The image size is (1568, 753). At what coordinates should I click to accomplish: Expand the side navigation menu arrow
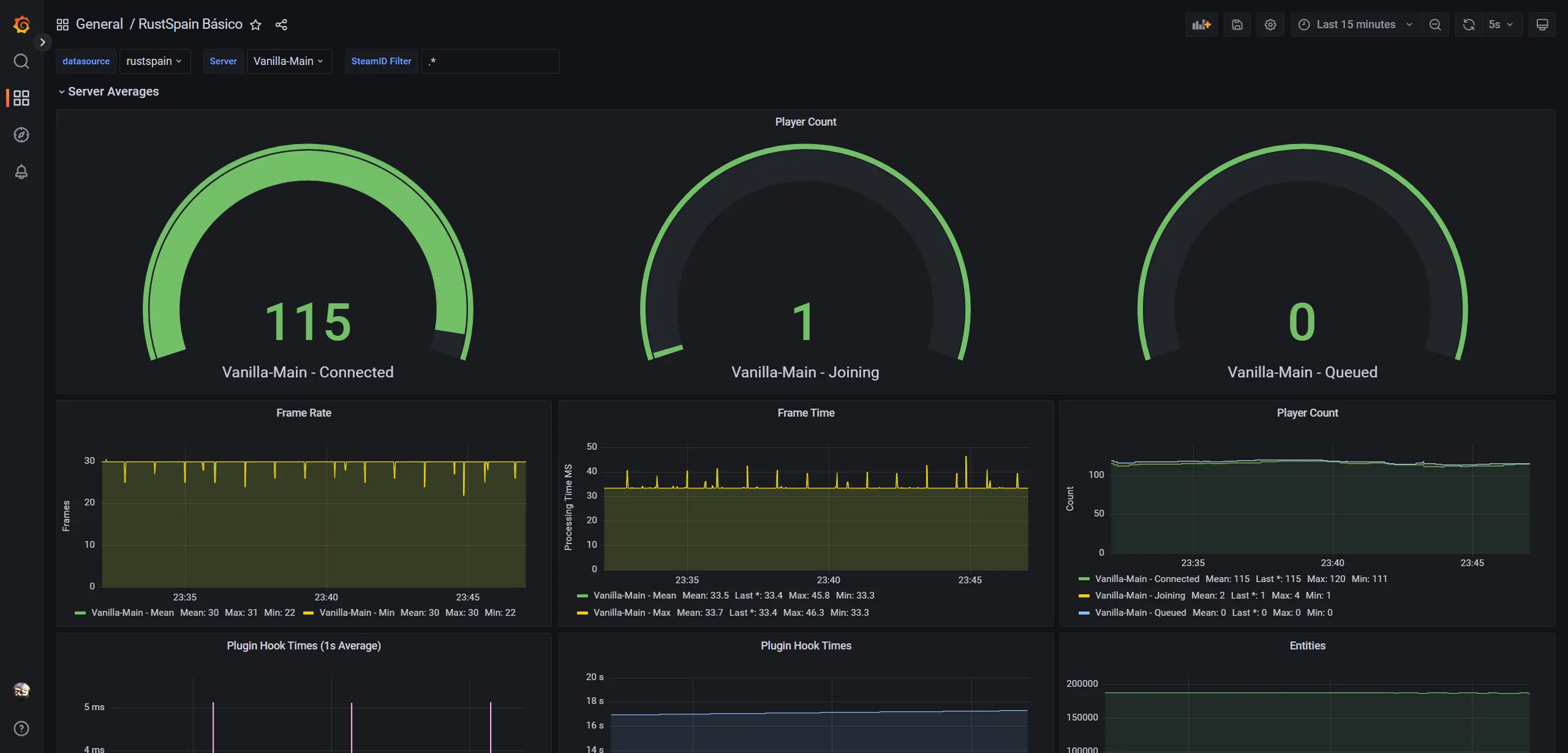(x=42, y=42)
